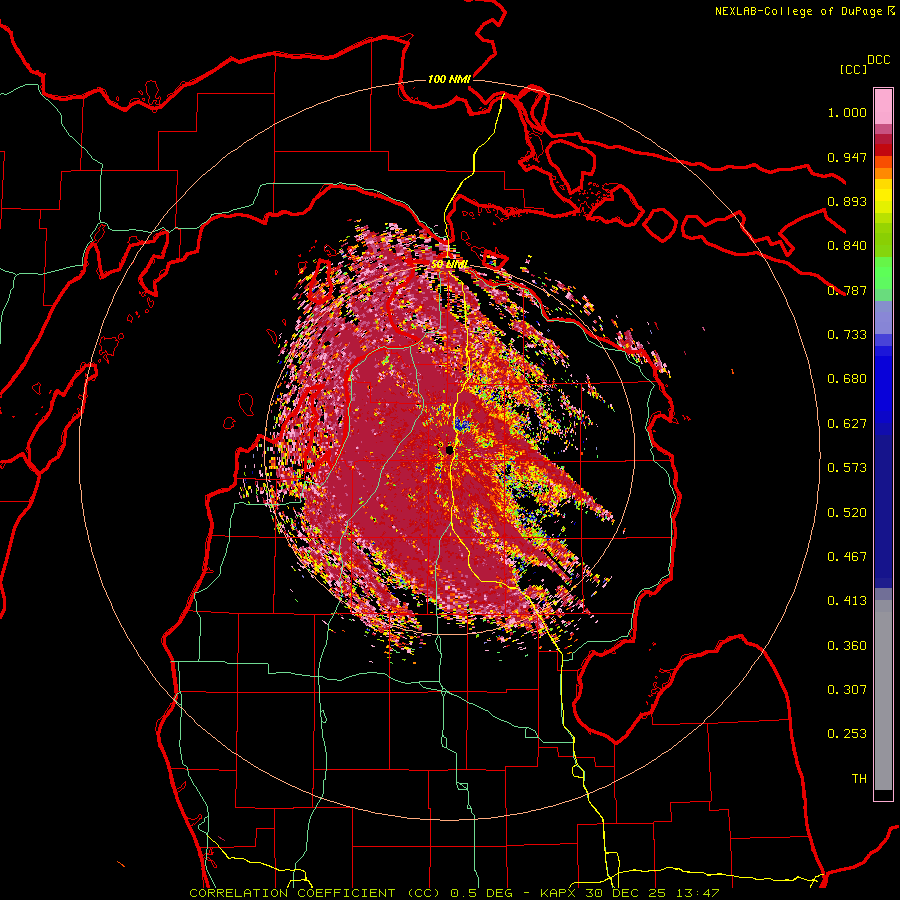This screenshot has width=900, height=900.
Task: Select the 0.787 legend value
Action: (847, 290)
